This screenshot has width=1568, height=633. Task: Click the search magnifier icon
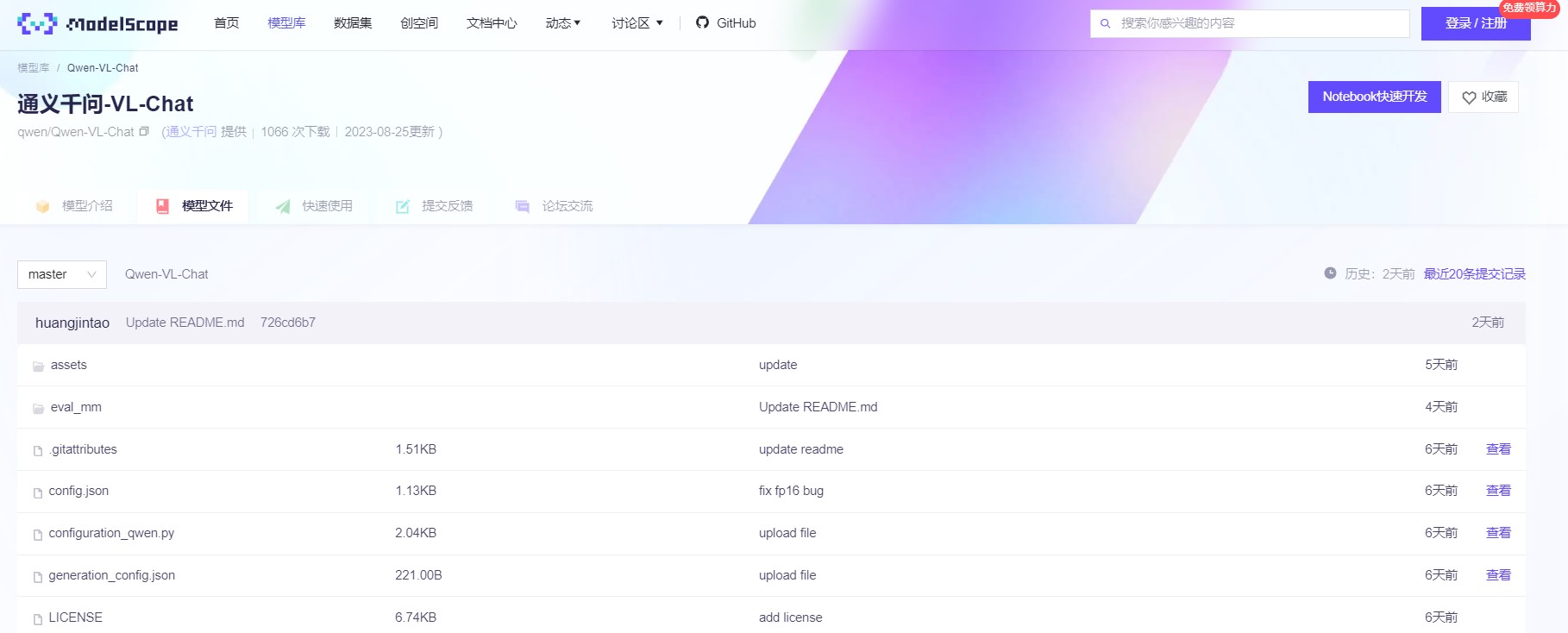click(x=1105, y=23)
